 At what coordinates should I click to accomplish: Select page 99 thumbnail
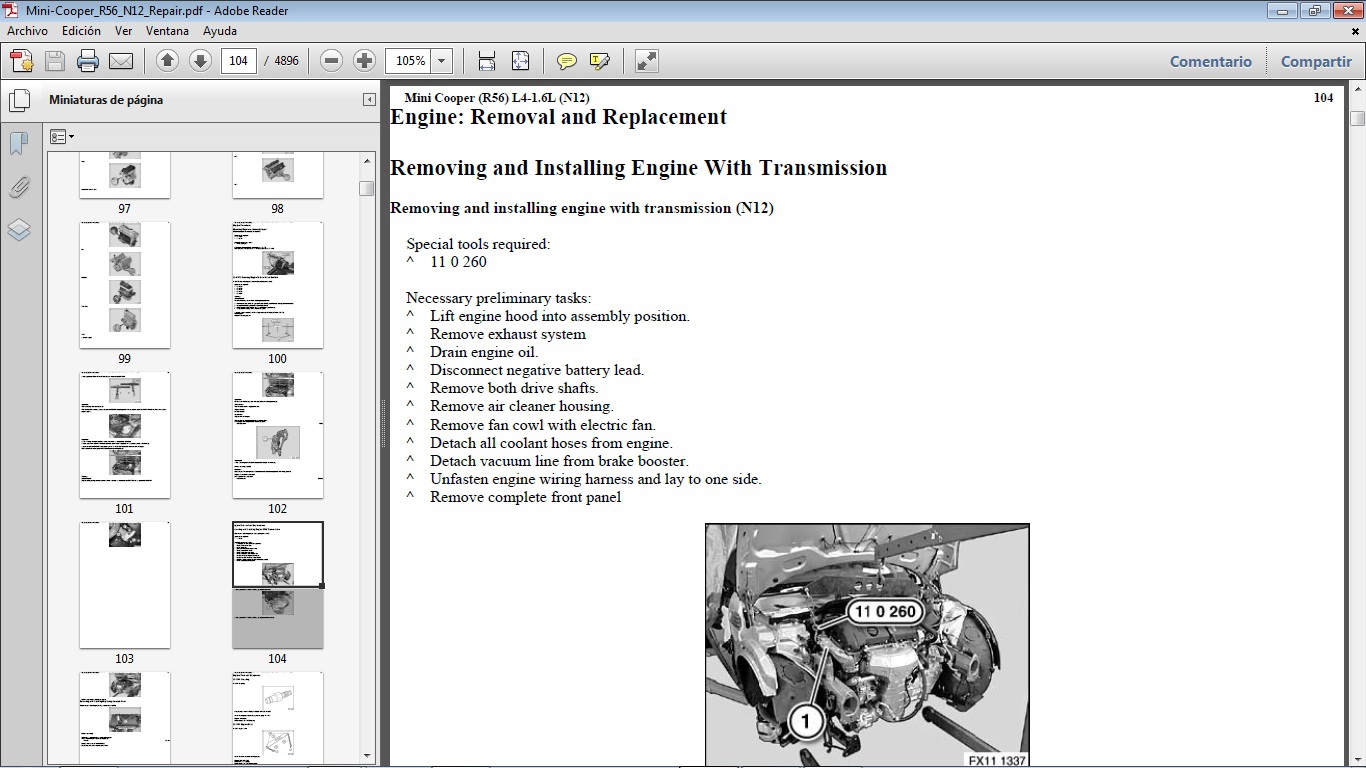click(125, 285)
